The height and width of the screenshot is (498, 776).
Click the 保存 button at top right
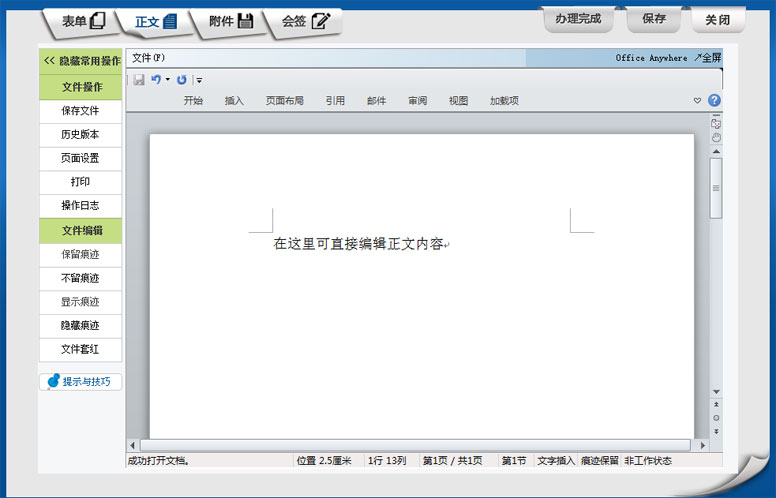click(654, 19)
